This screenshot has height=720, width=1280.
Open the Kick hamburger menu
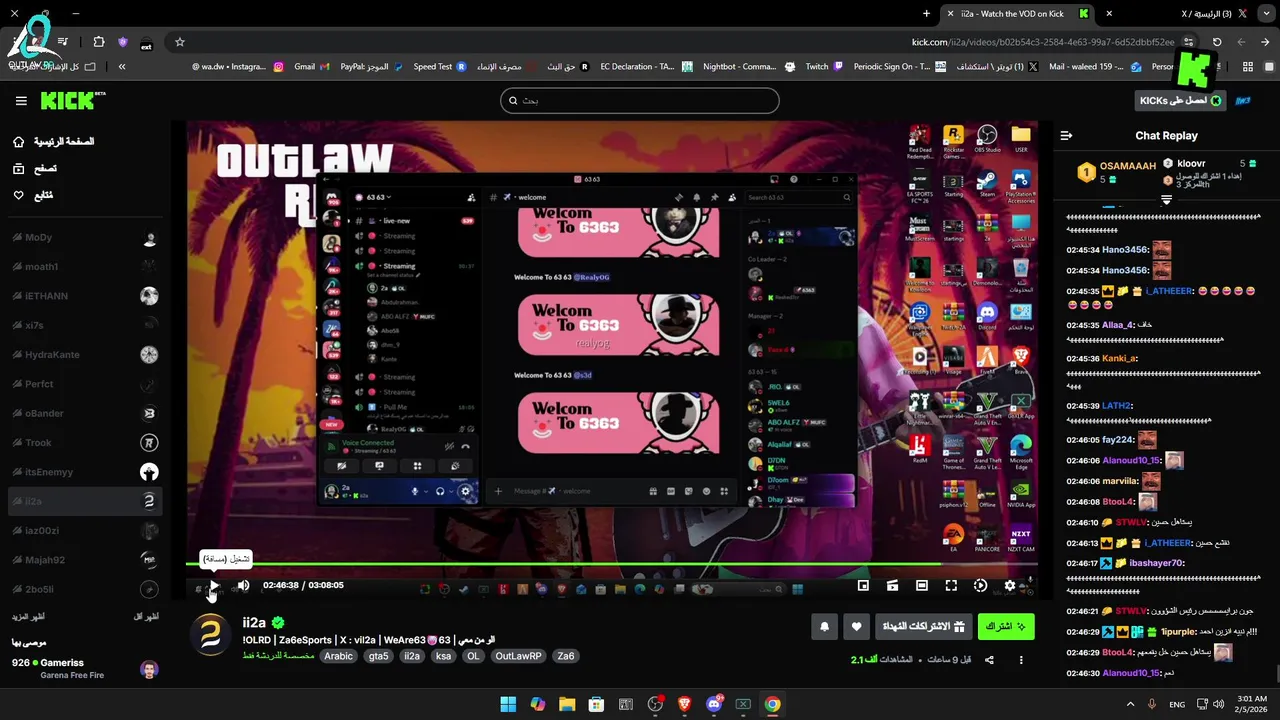point(21,101)
